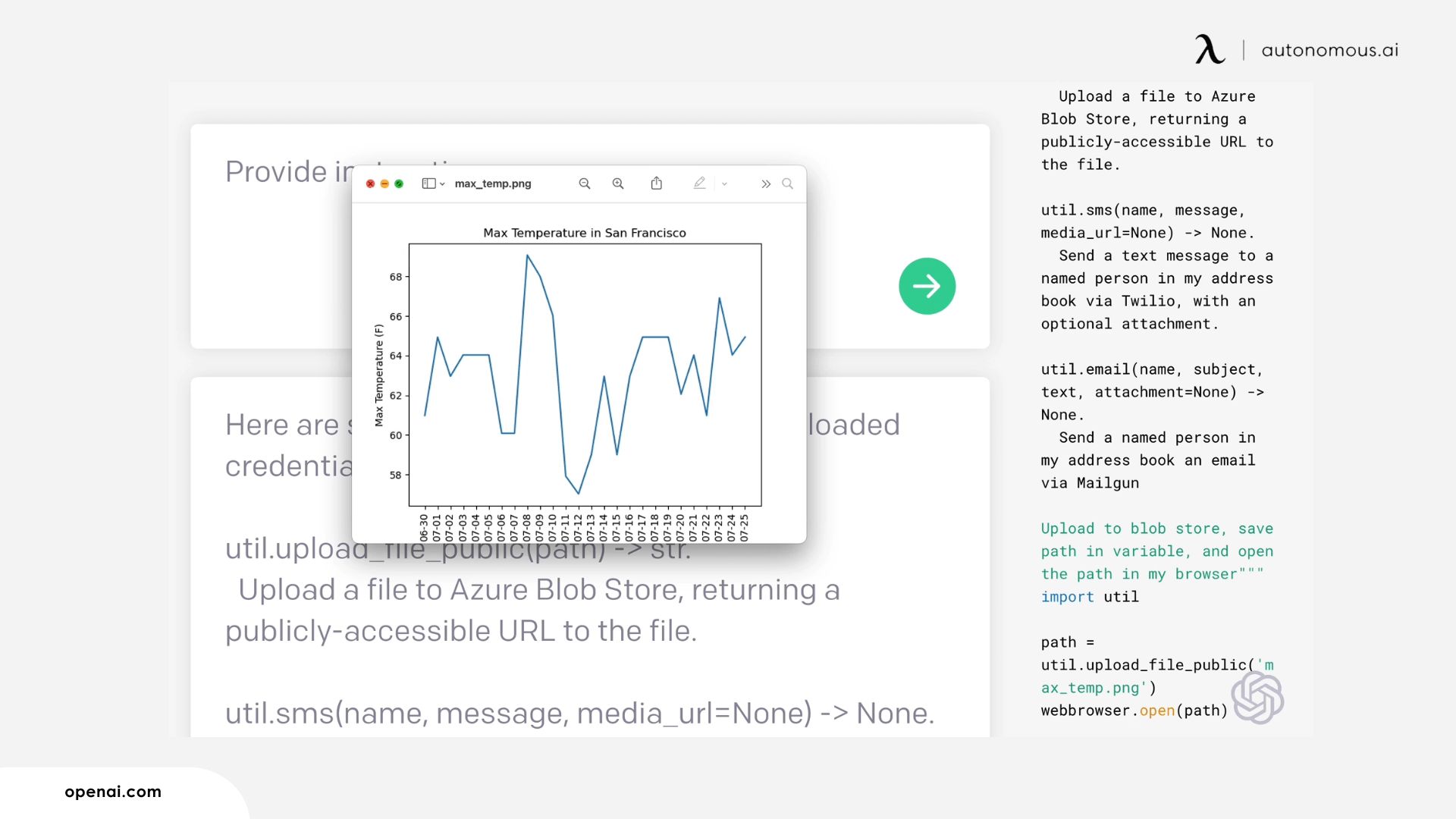The image size is (1456, 819).
Task: Zoom in with Preview toolbar magnifier plus
Action: (618, 184)
